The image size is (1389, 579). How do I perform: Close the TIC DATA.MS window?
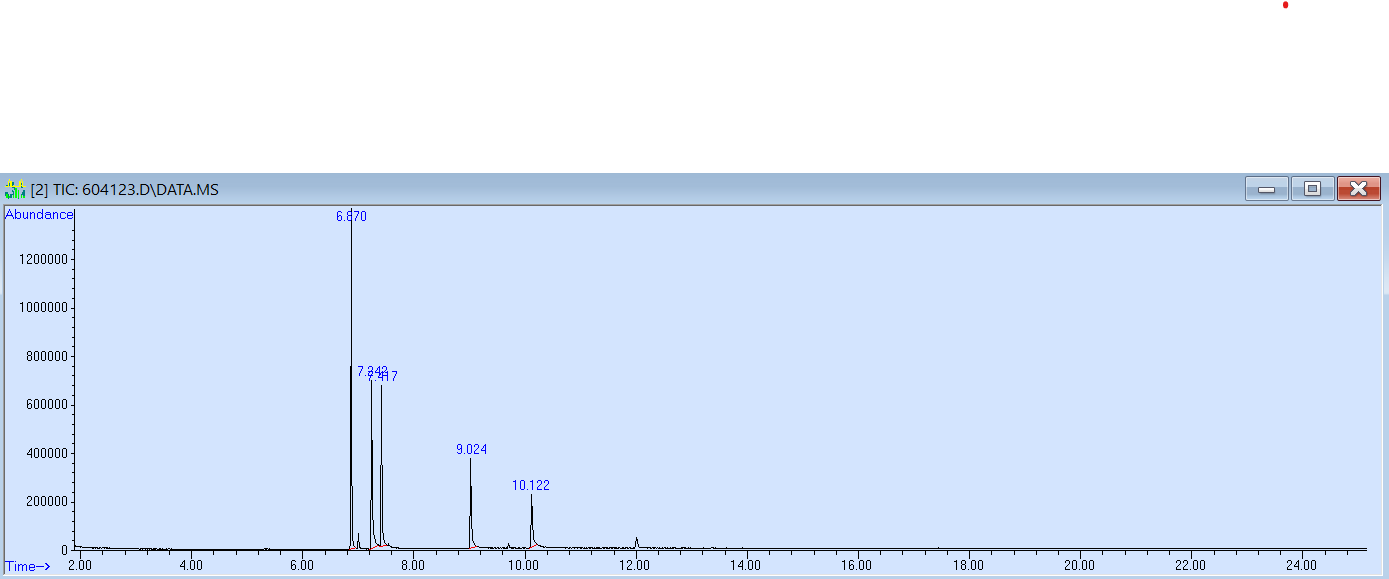(1358, 189)
